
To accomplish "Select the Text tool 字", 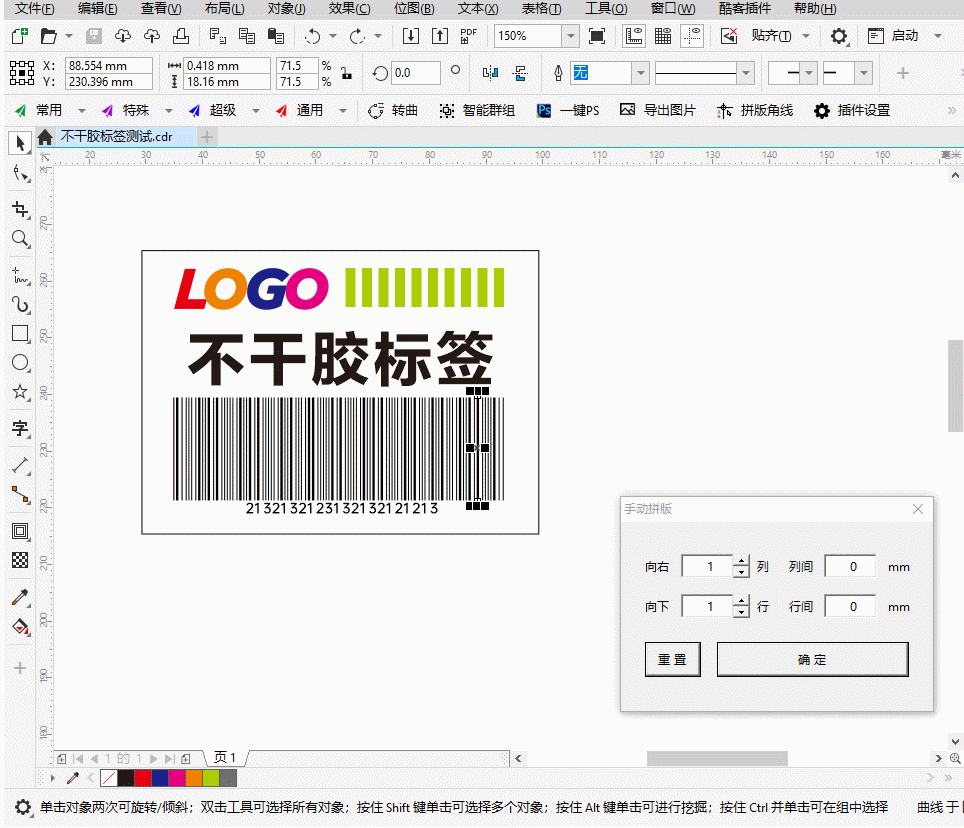I will pos(20,428).
